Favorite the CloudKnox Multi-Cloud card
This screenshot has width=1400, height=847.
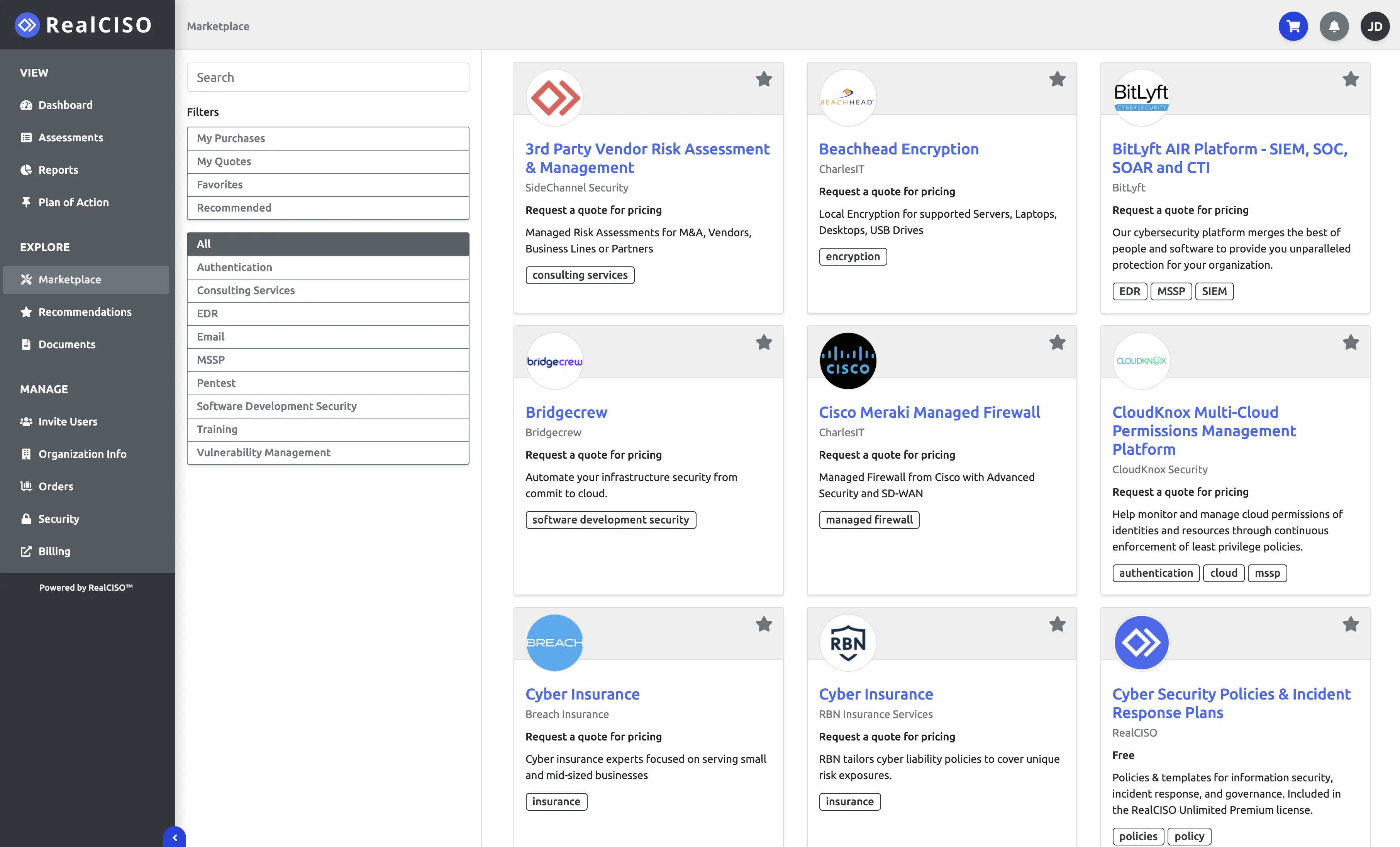tap(1351, 342)
